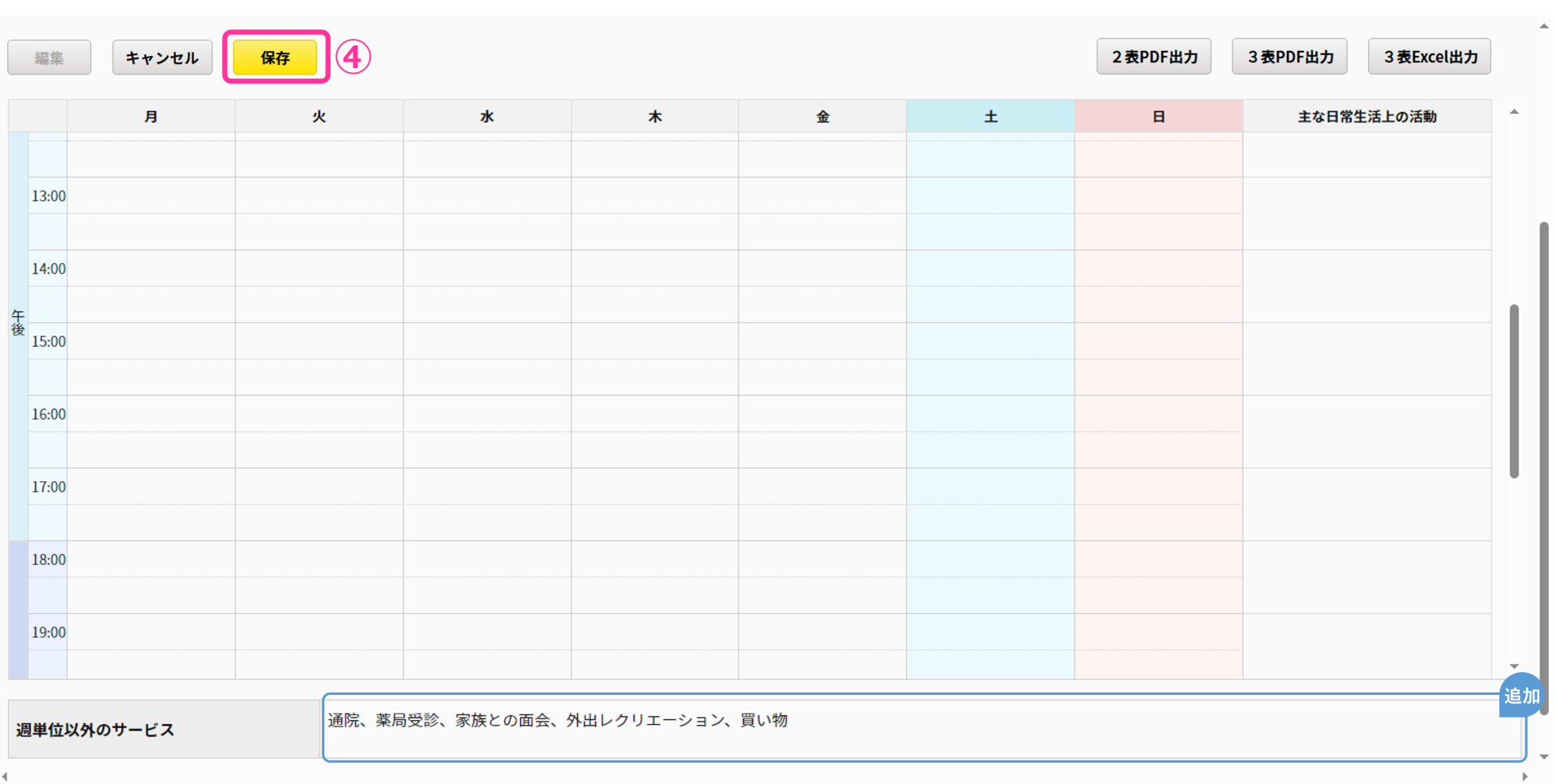Viewport: 1556px width, 784px height.
Task: Click the schedule grid scroll-up arrow
Action: coord(1514,112)
